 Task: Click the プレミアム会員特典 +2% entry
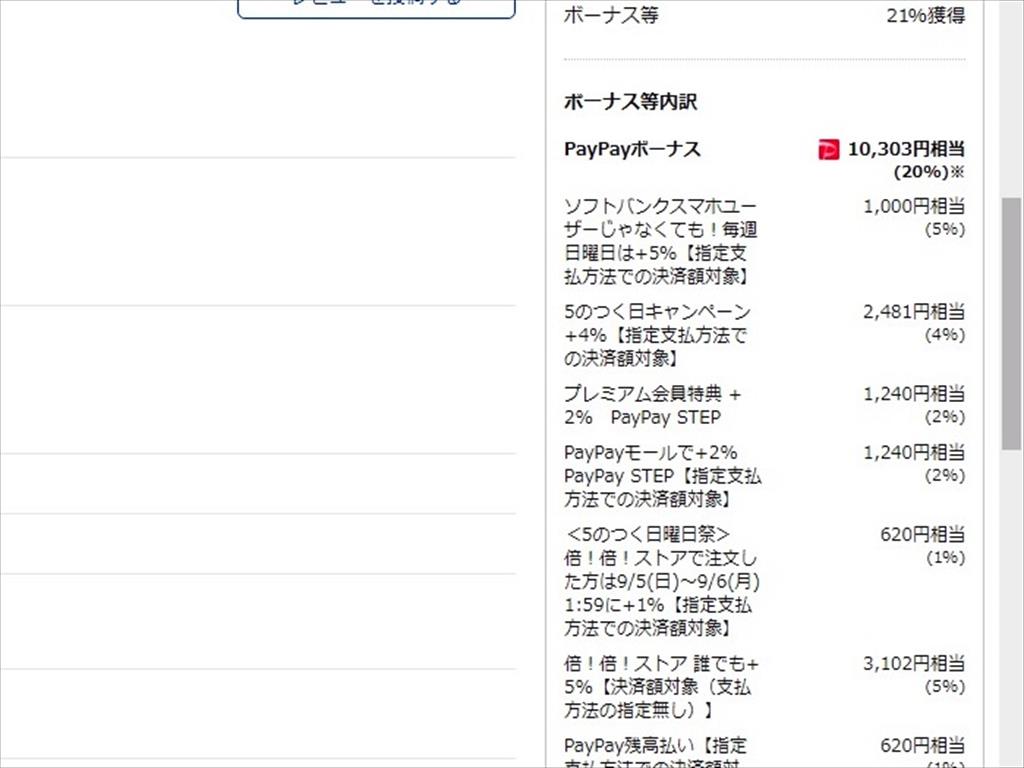tap(652, 406)
